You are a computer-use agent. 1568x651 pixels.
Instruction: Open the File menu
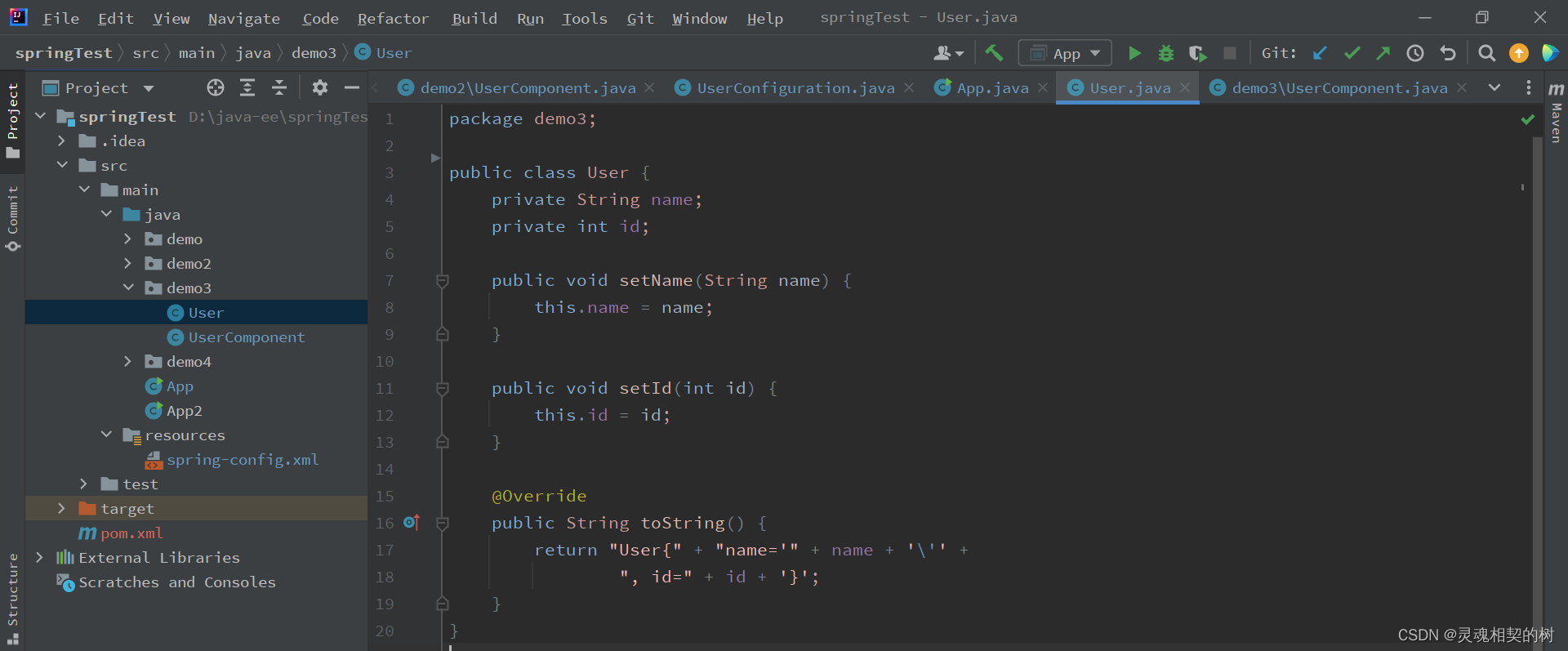(61, 18)
